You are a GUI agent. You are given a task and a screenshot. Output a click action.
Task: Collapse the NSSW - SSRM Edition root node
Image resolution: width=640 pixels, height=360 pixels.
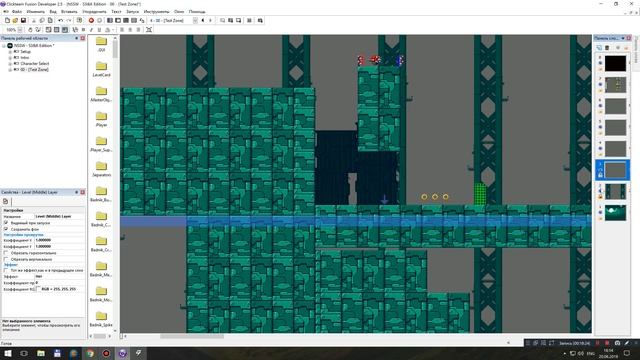point(4,46)
